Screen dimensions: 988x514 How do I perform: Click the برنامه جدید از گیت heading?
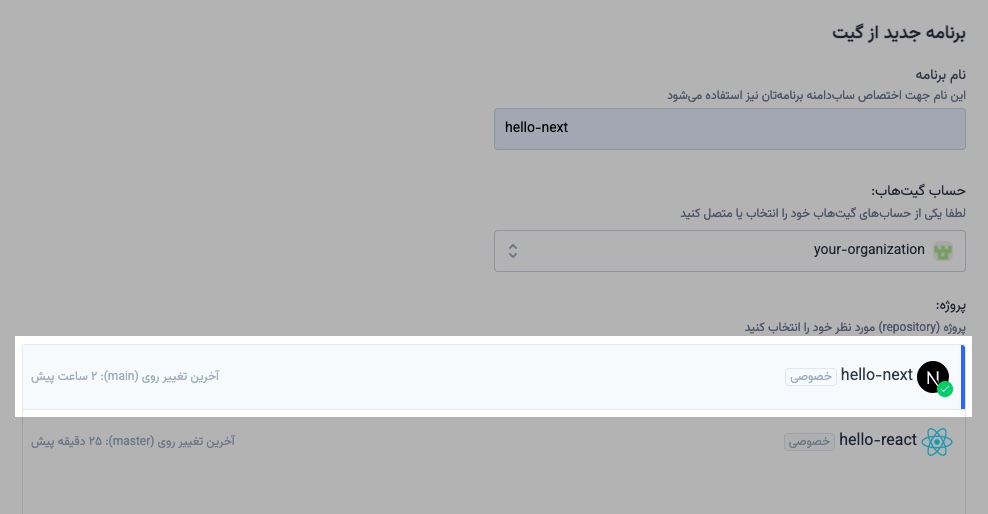(x=899, y=33)
